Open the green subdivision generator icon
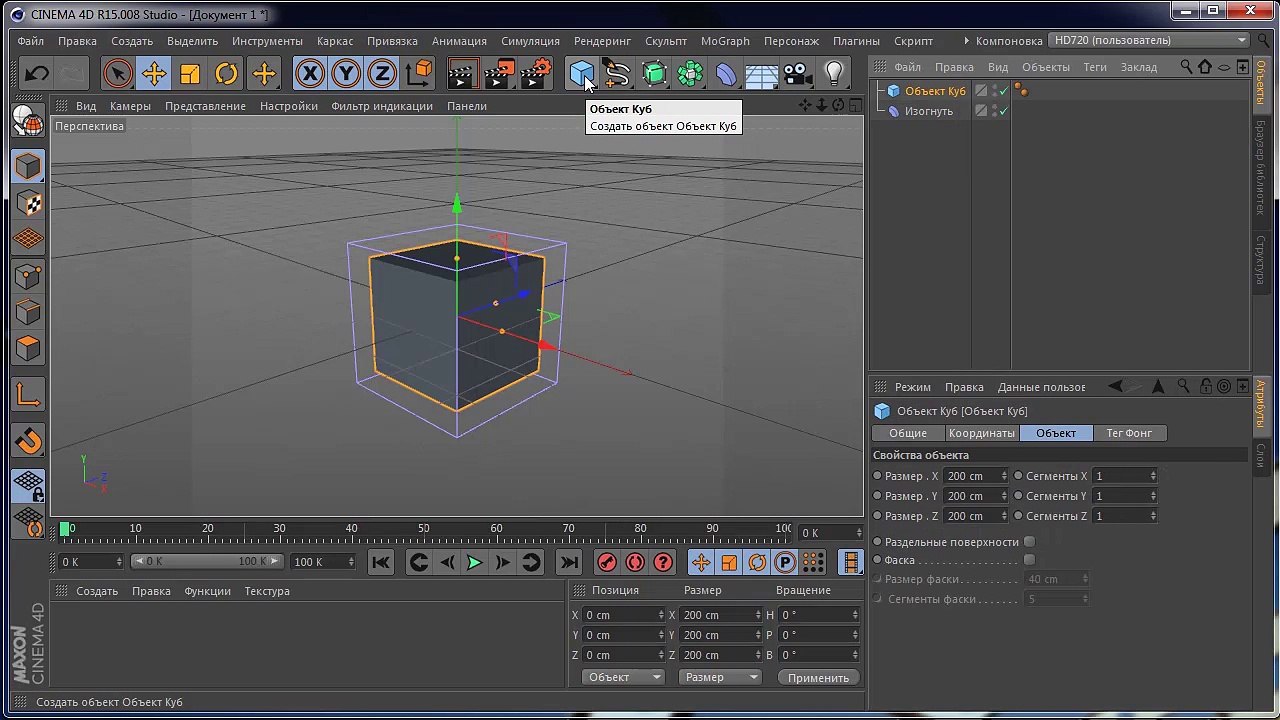The image size is (1280, 720). (x=654, y=73)
